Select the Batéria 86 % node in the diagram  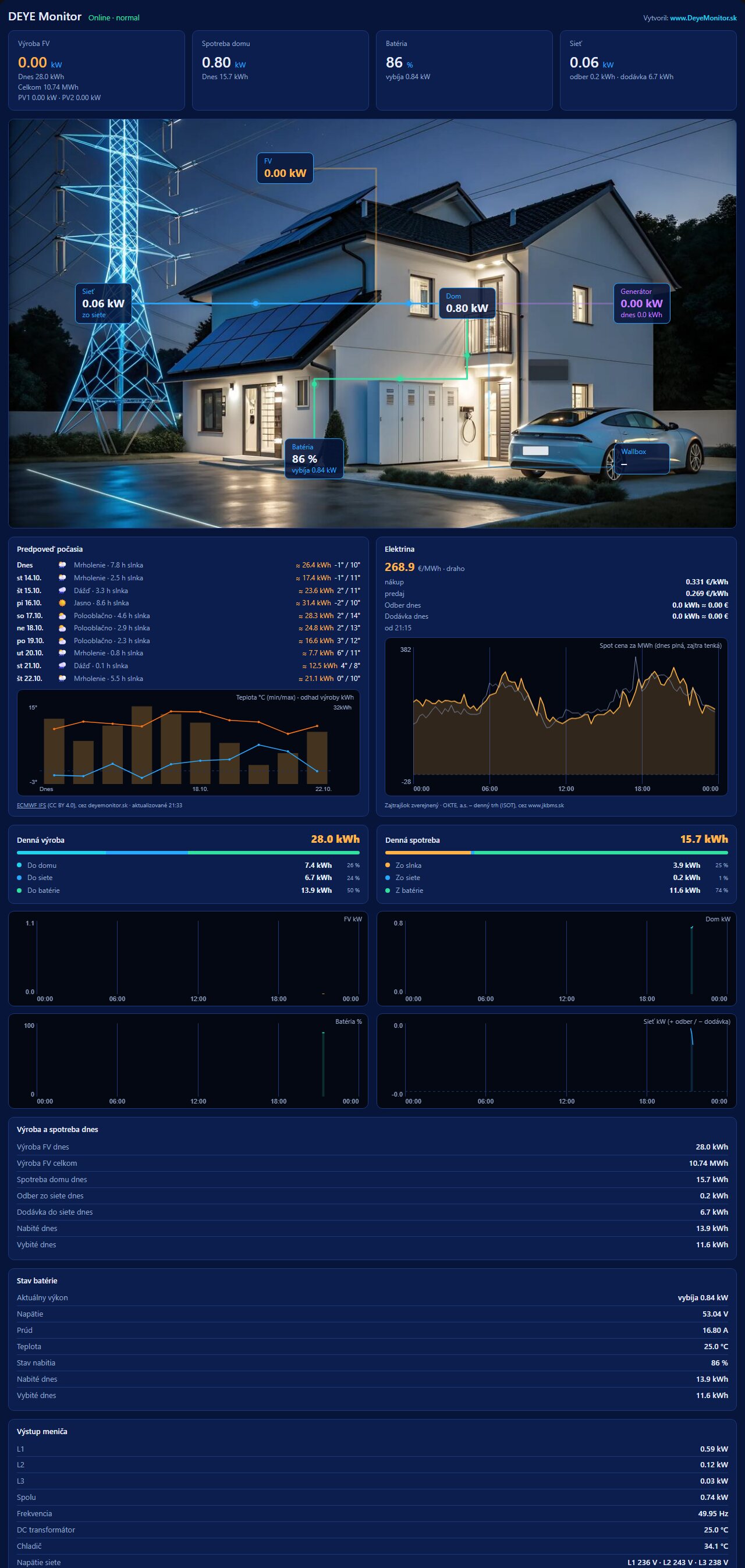tap(314, 458)
